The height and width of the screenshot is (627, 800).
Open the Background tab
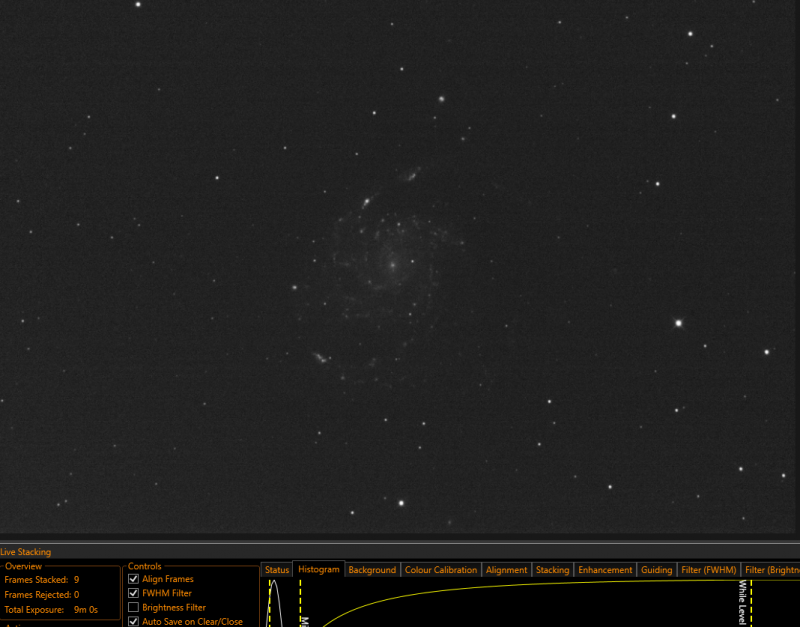tap(372, 570)
